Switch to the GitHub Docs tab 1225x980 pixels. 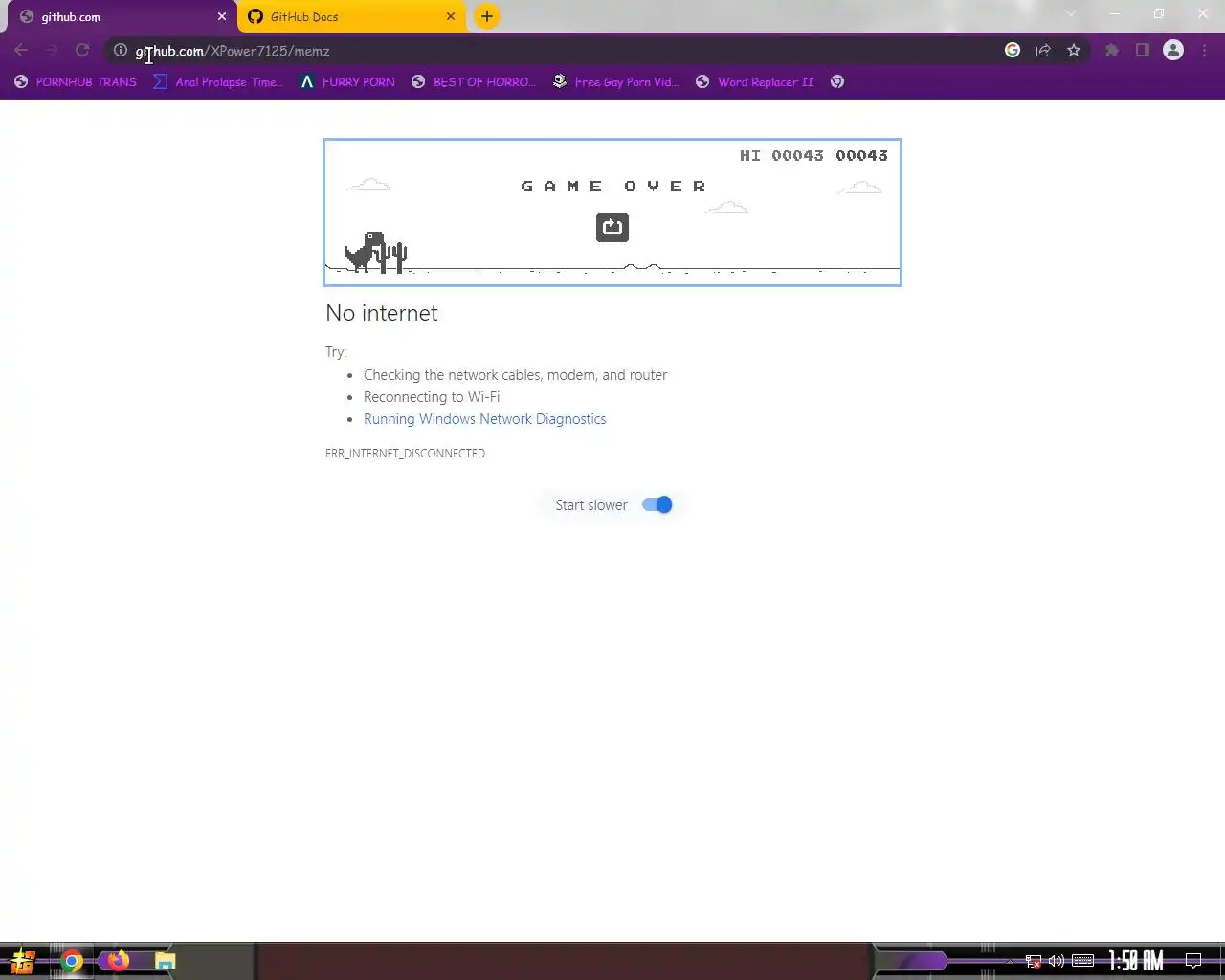tap(352, 17)
